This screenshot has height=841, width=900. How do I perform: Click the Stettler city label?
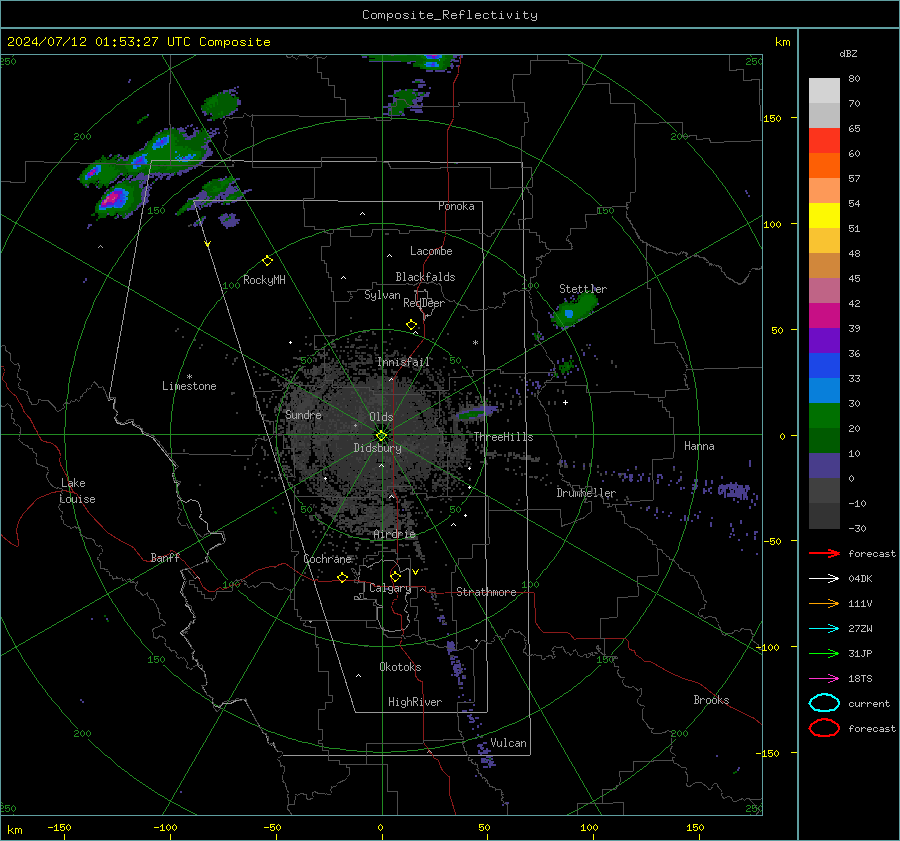583,289
